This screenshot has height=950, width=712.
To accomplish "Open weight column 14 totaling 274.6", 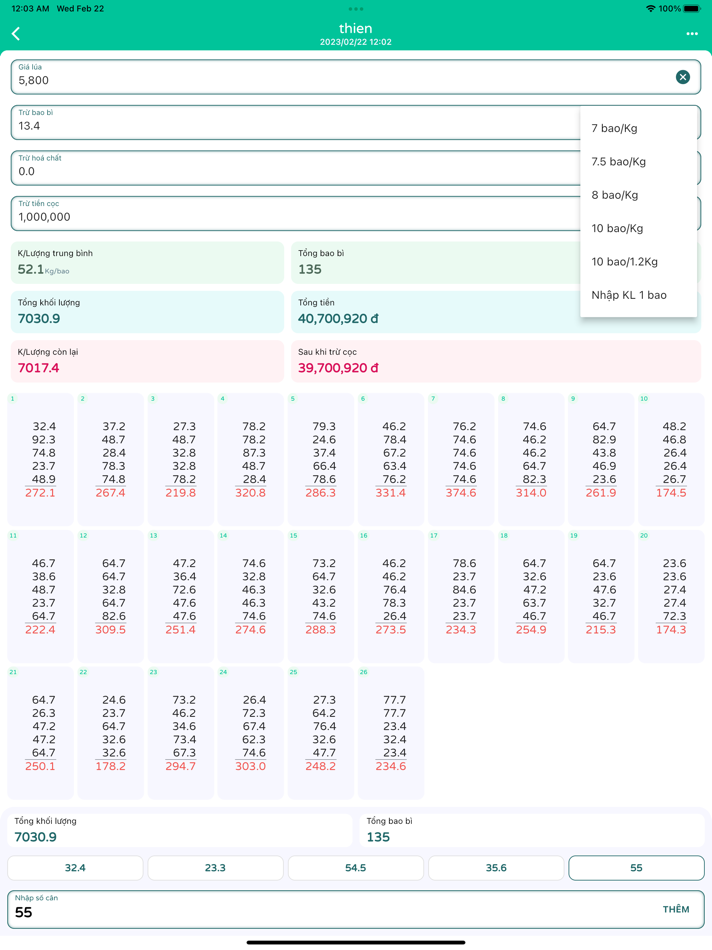I will tap(250, 596).
